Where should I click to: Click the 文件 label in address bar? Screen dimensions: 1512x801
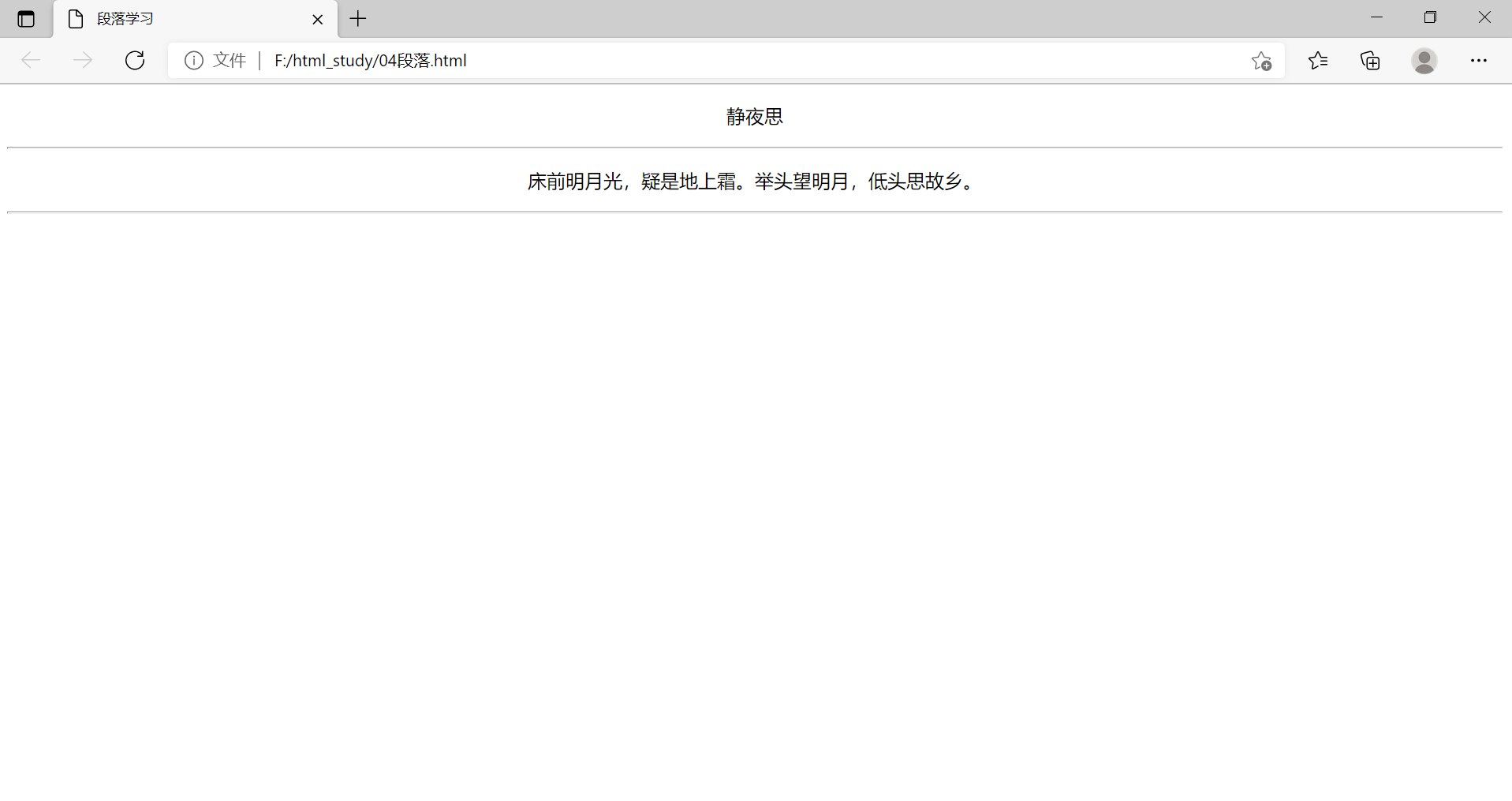pyautogui.click(x=229, y=60)
